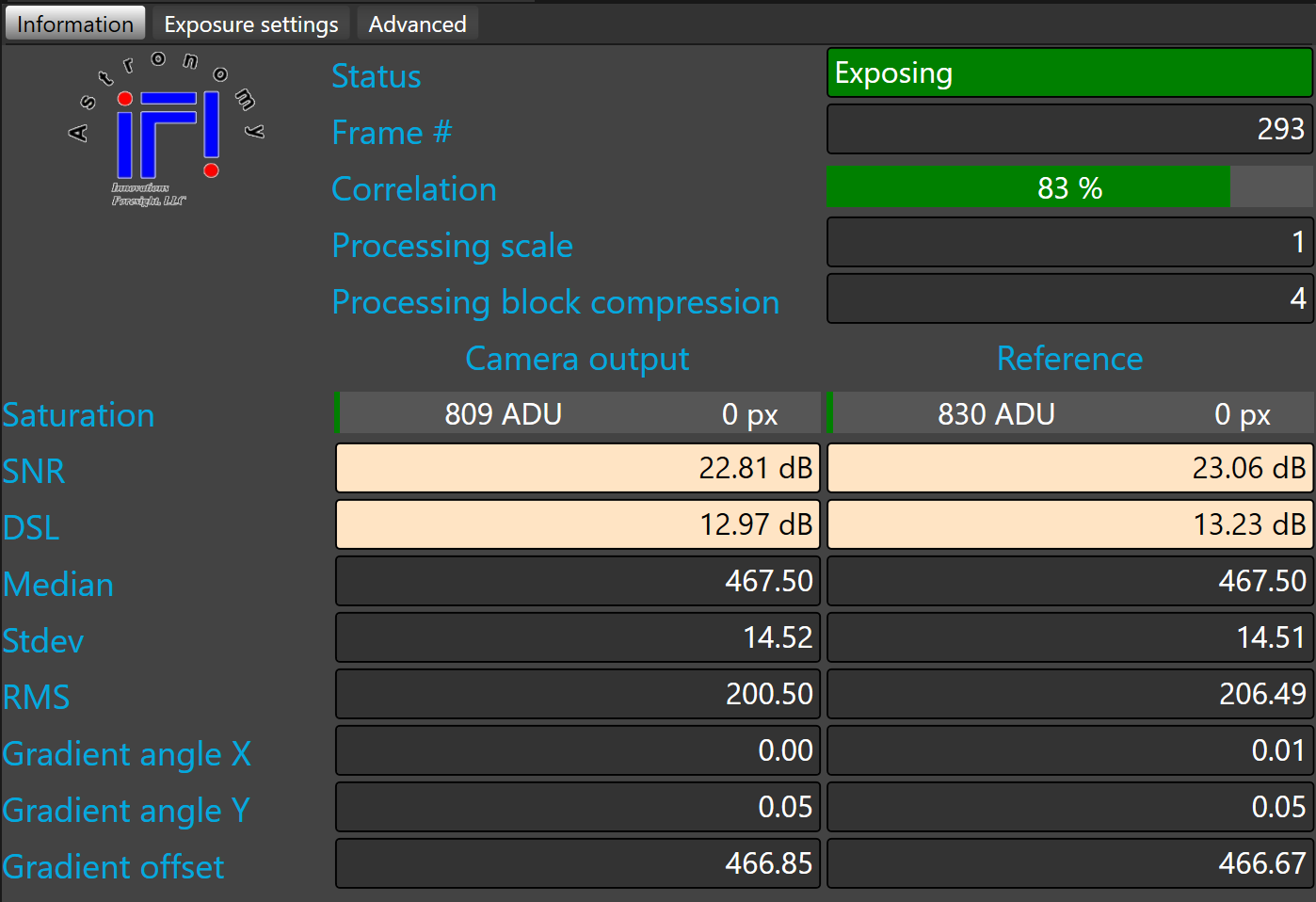Click the reference saturation 830 ADU bar
Image resolution: width=1316 pixels, height=902 pixels.
point(1069,413)
